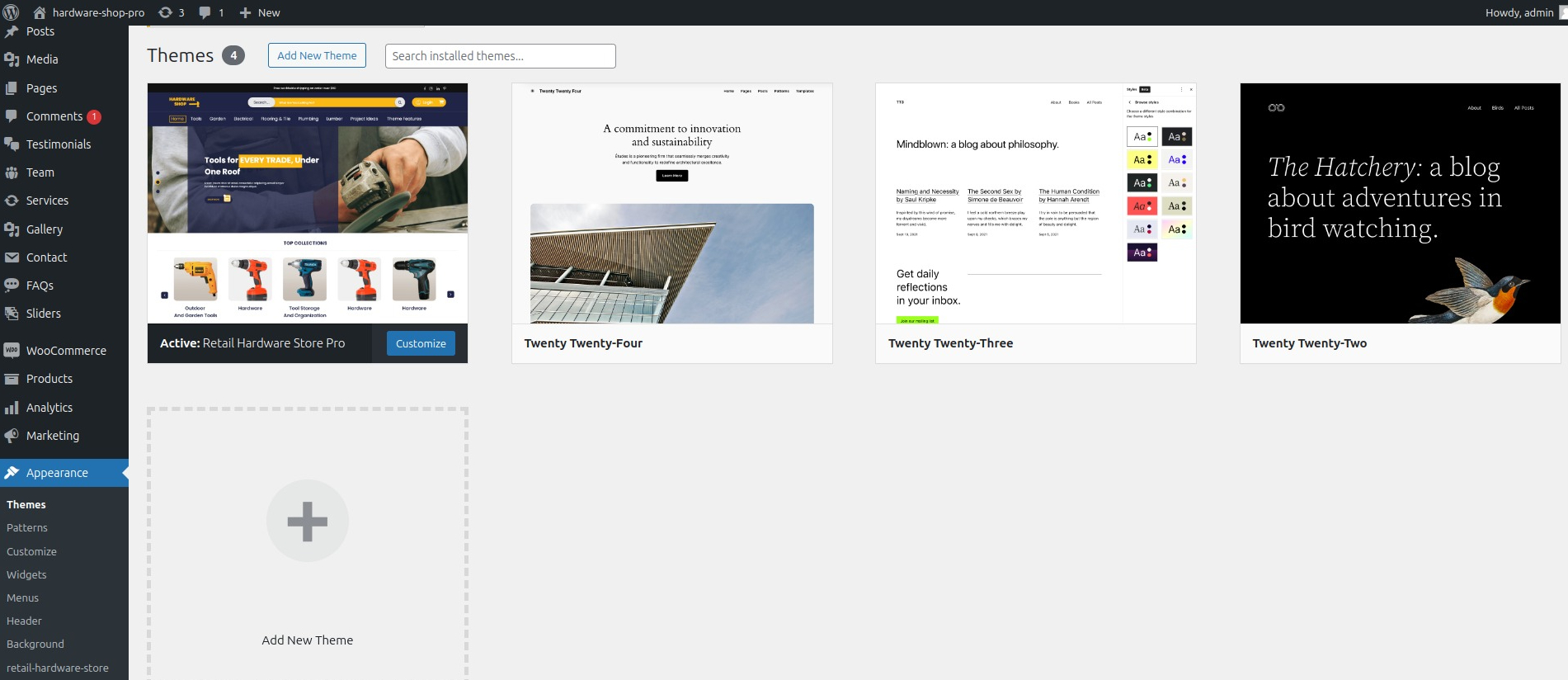Open the Retail Hardware Store Pro thumbnail
This screenshot has height=680, width=1568.
coord(308,203)
